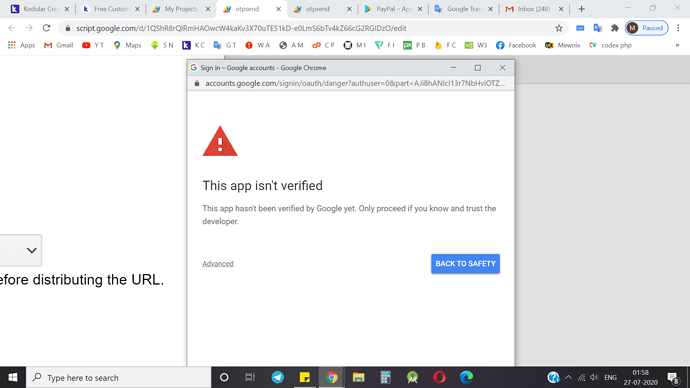Viewport: 690px width, 388px height.
Task: Click the Type here to search box
Action: tap(119, 377)
